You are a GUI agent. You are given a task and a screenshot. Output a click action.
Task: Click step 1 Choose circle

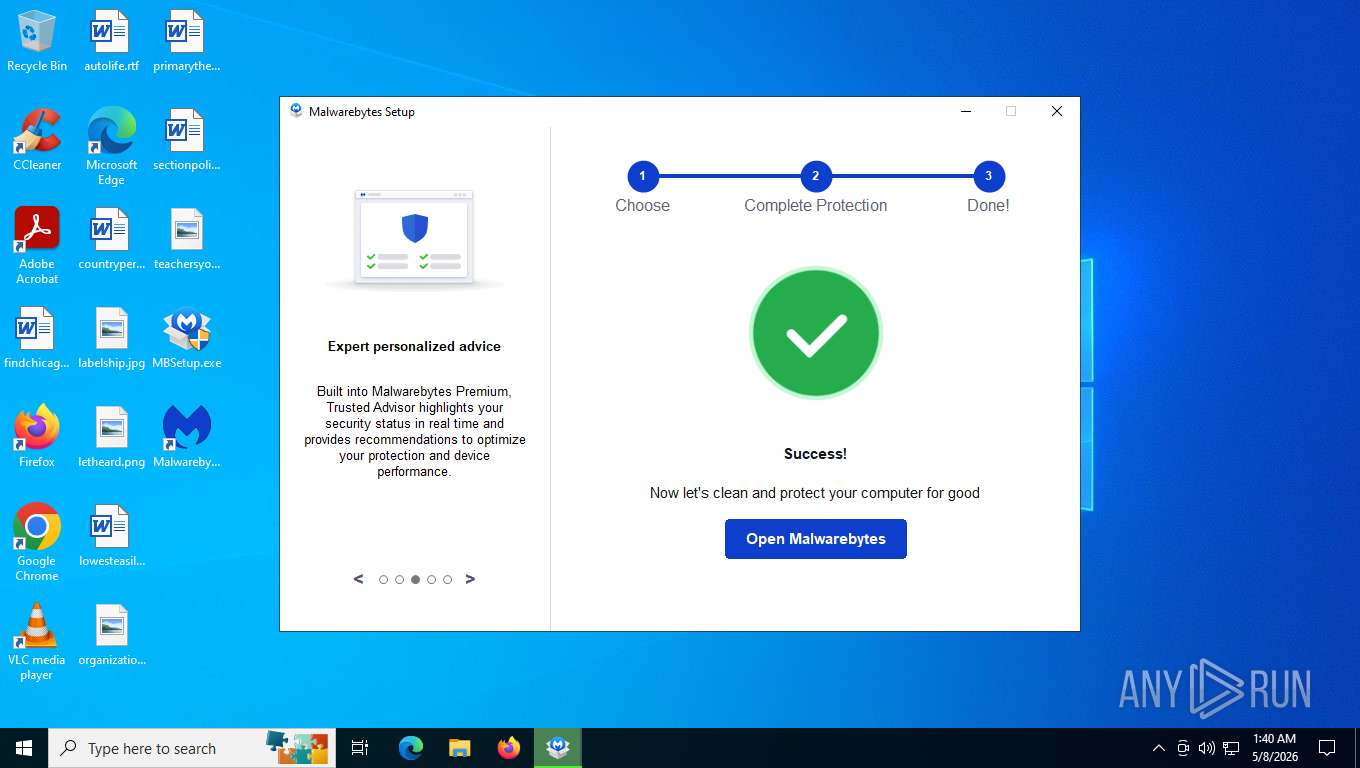click(x=642, y=176)
